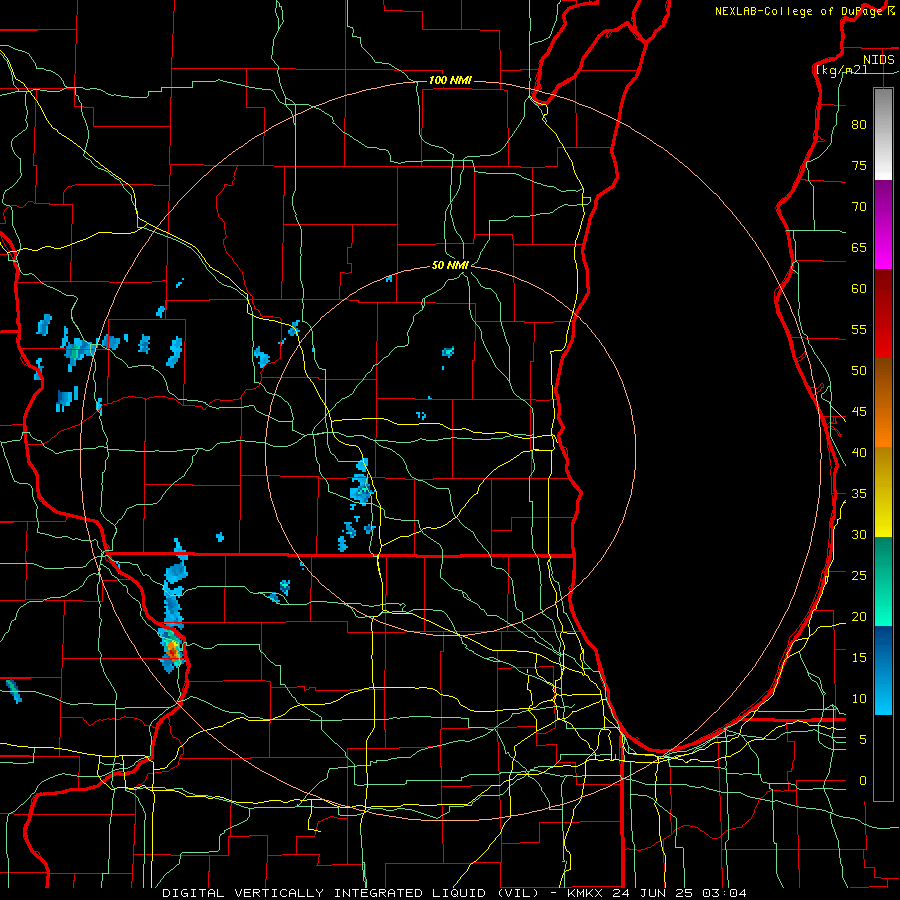Click the 15 value on the color scale
Screen dimensions: 900x900
(859, 657)
